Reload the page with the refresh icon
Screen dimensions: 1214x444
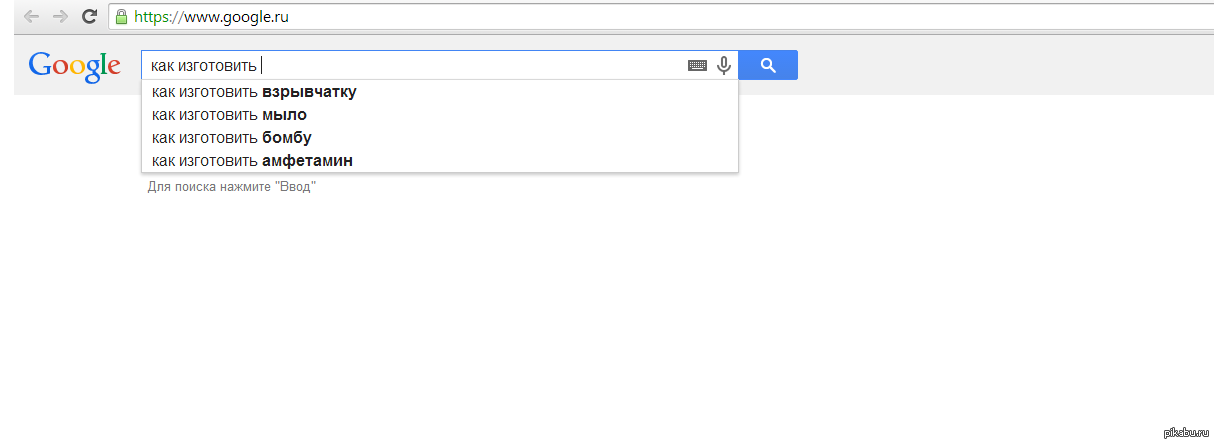[89, 17]
